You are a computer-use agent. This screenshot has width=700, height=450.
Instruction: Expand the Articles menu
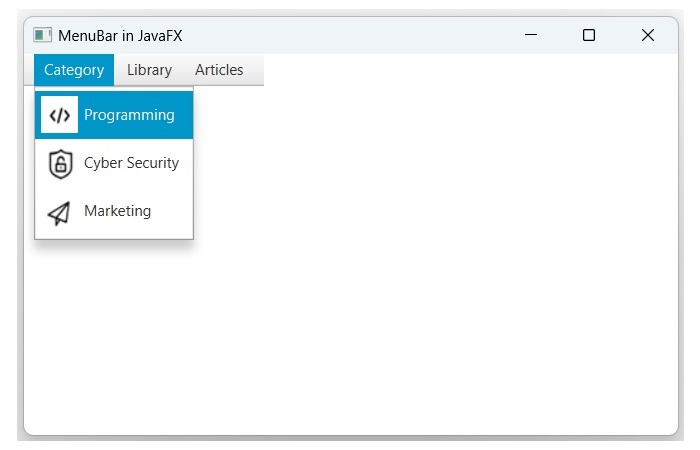(219, 70)
